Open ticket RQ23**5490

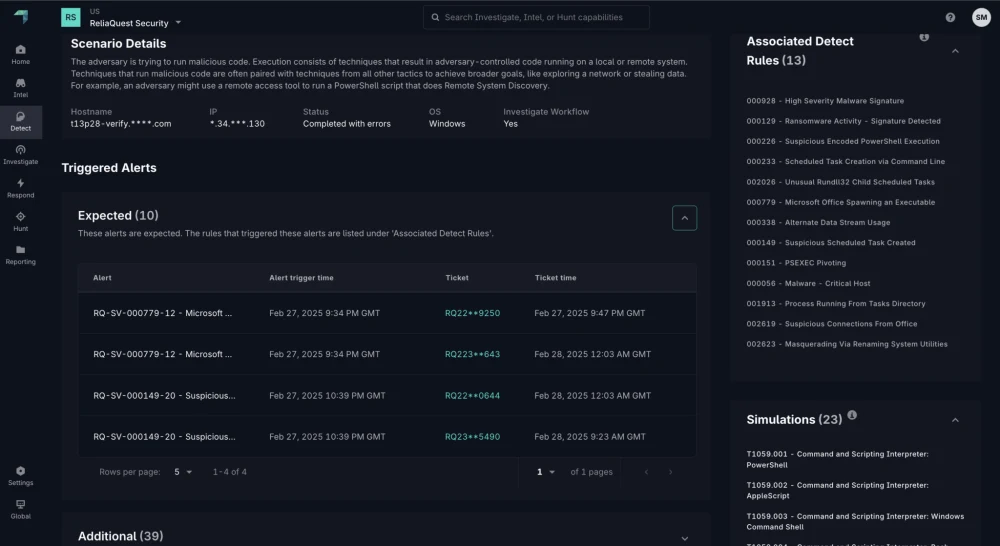coord(473,437)
